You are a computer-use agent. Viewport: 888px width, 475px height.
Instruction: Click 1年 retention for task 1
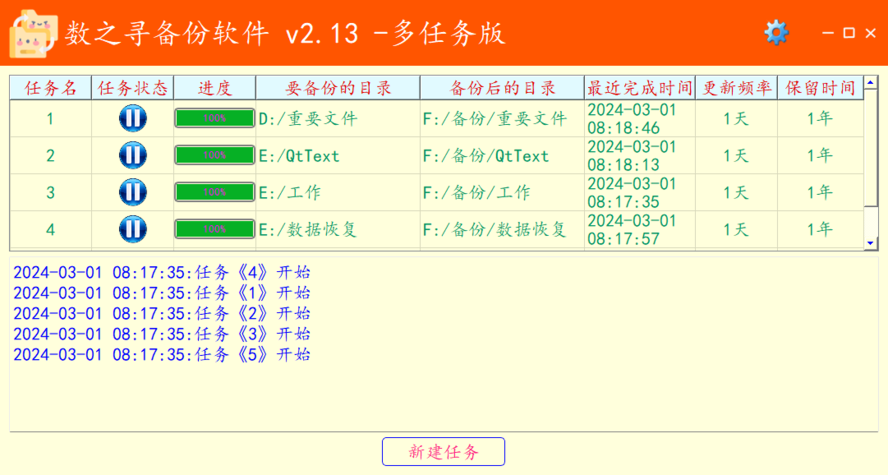click(x=820, y=118)
